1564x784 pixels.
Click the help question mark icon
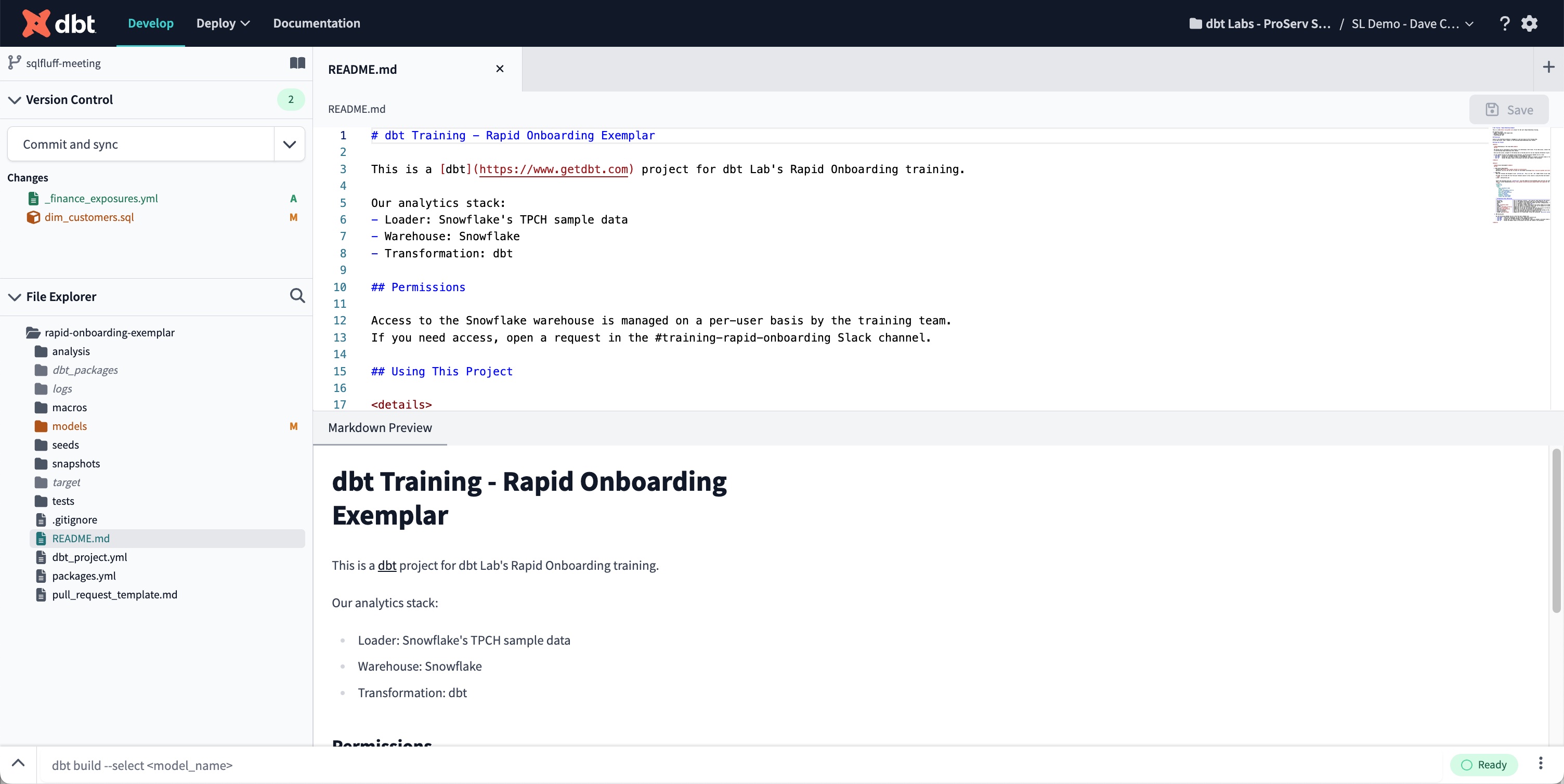[1505, 23]
